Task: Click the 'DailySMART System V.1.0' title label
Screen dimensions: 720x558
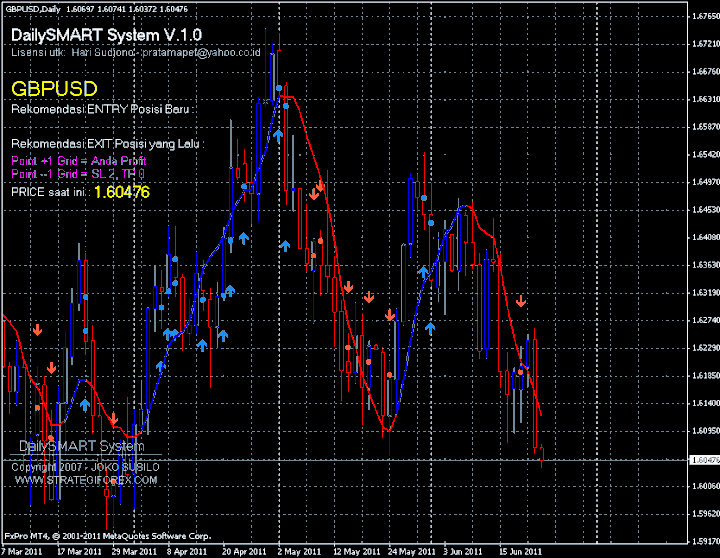Action: pyautogui.click(x=106, y=35)
